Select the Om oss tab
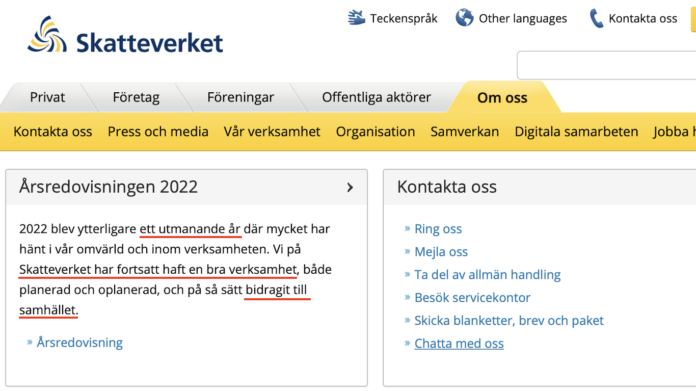696x391 pixels. coord(502,98)
